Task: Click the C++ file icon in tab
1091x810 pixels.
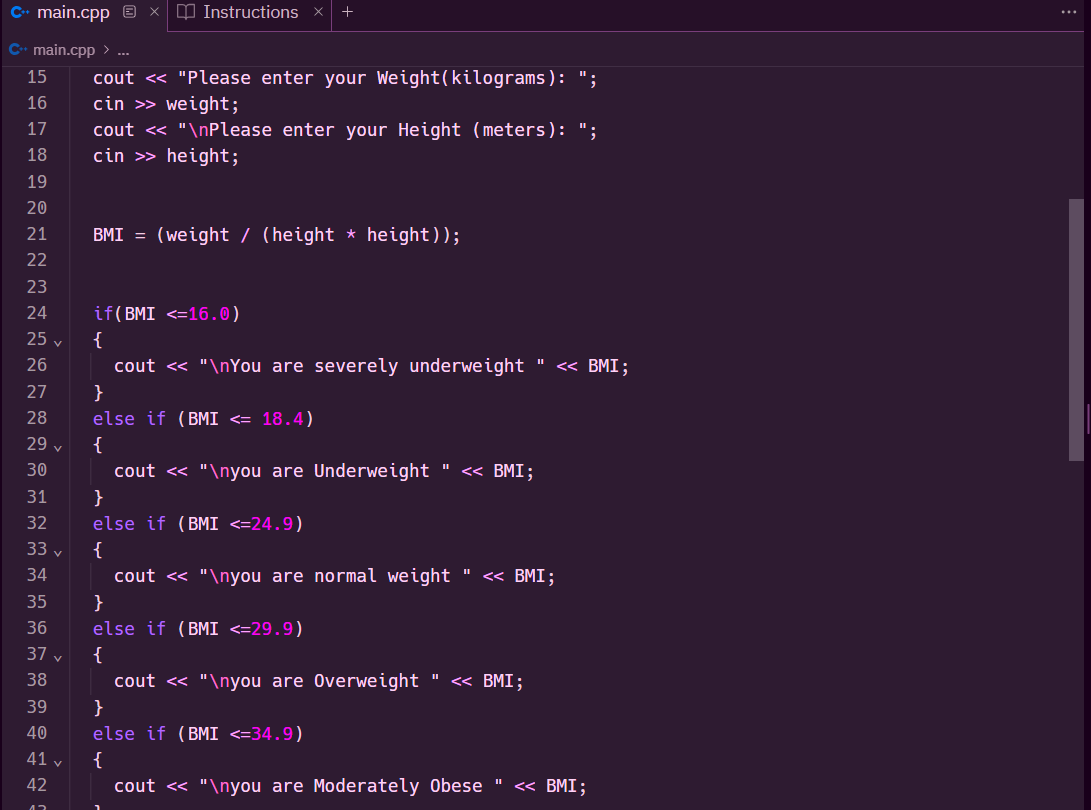Action: coord(19,13)
